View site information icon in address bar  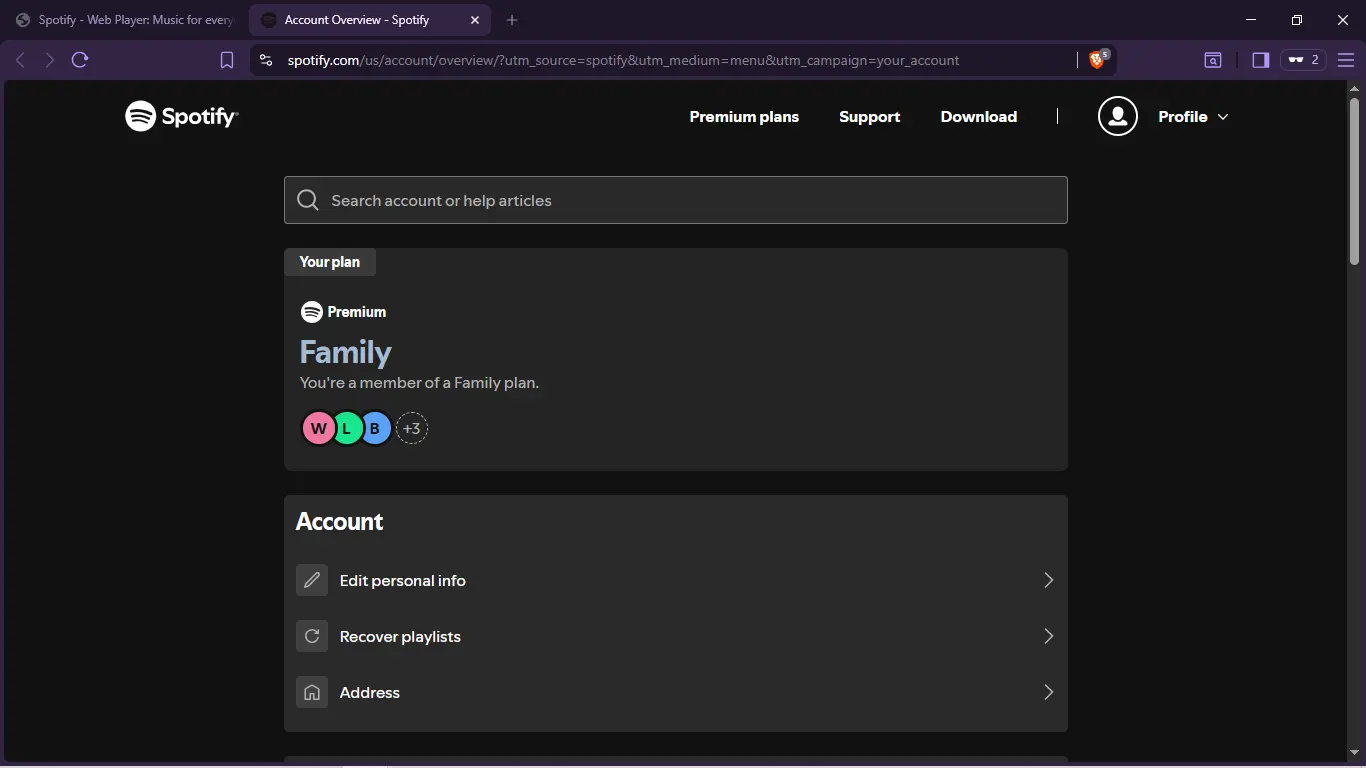pos(265,60)
